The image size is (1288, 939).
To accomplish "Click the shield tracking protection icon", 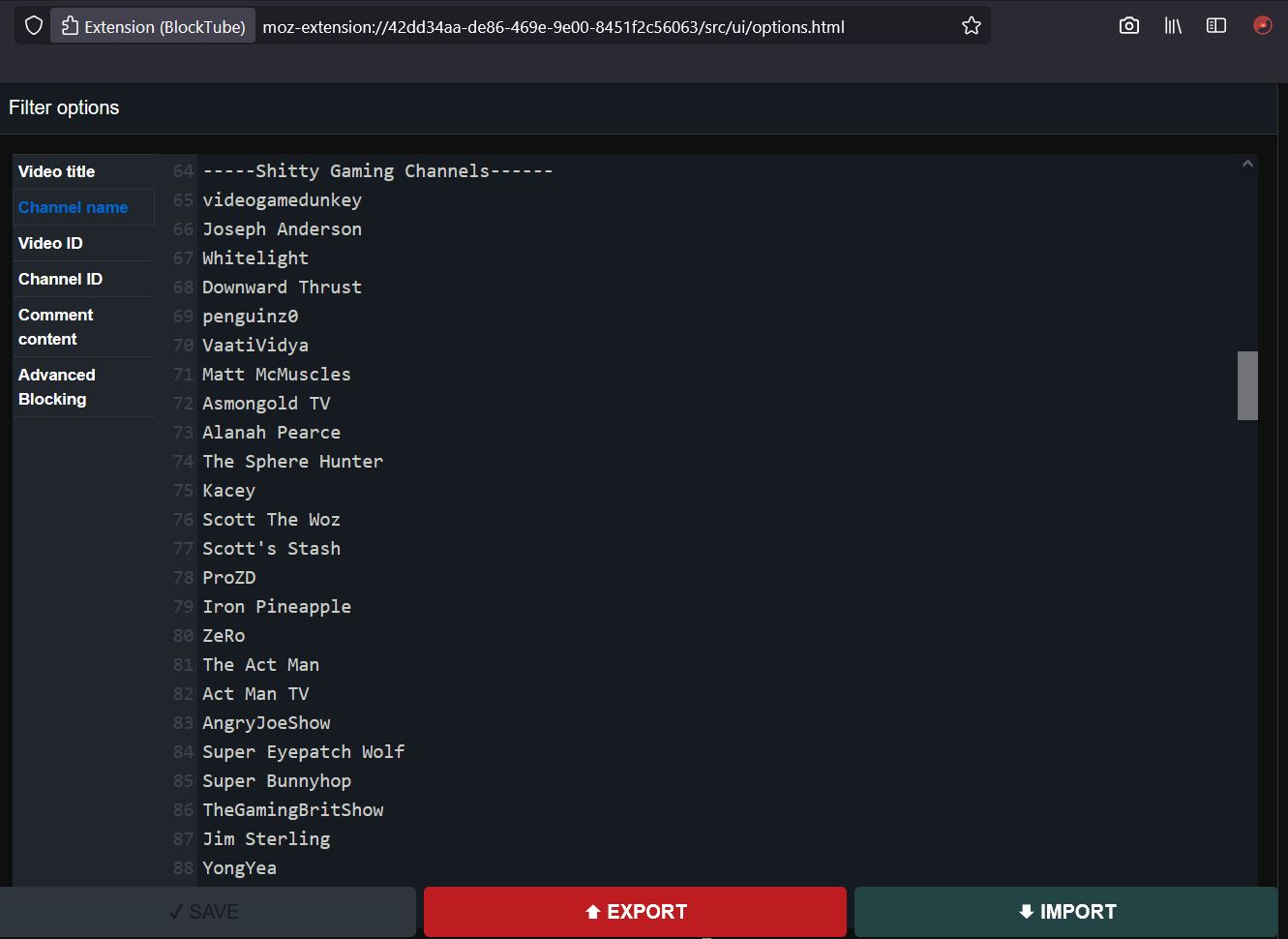I will click(34, 26).
